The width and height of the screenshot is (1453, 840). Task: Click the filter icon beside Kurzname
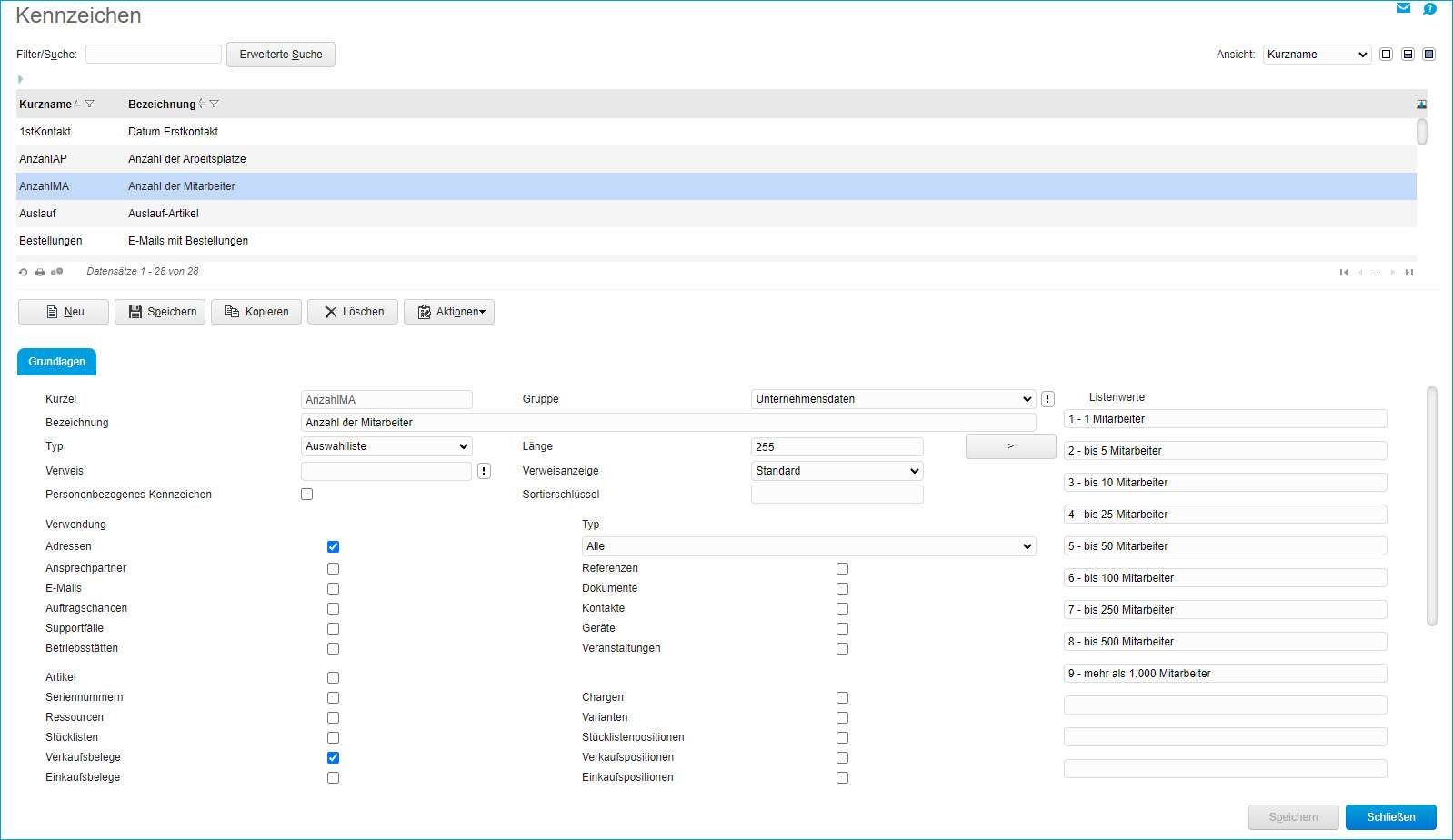tap(89, 104)
